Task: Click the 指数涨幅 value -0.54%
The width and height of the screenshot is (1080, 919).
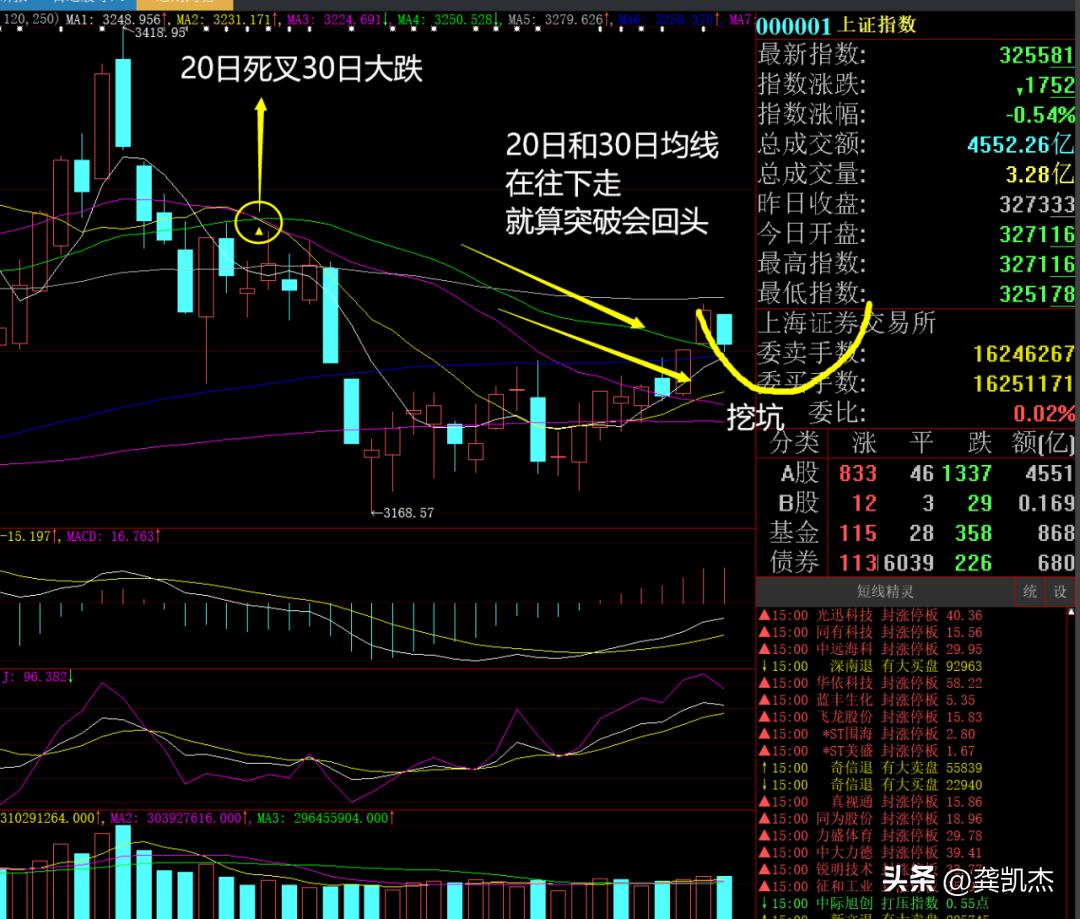Action: pos(1039,114)
